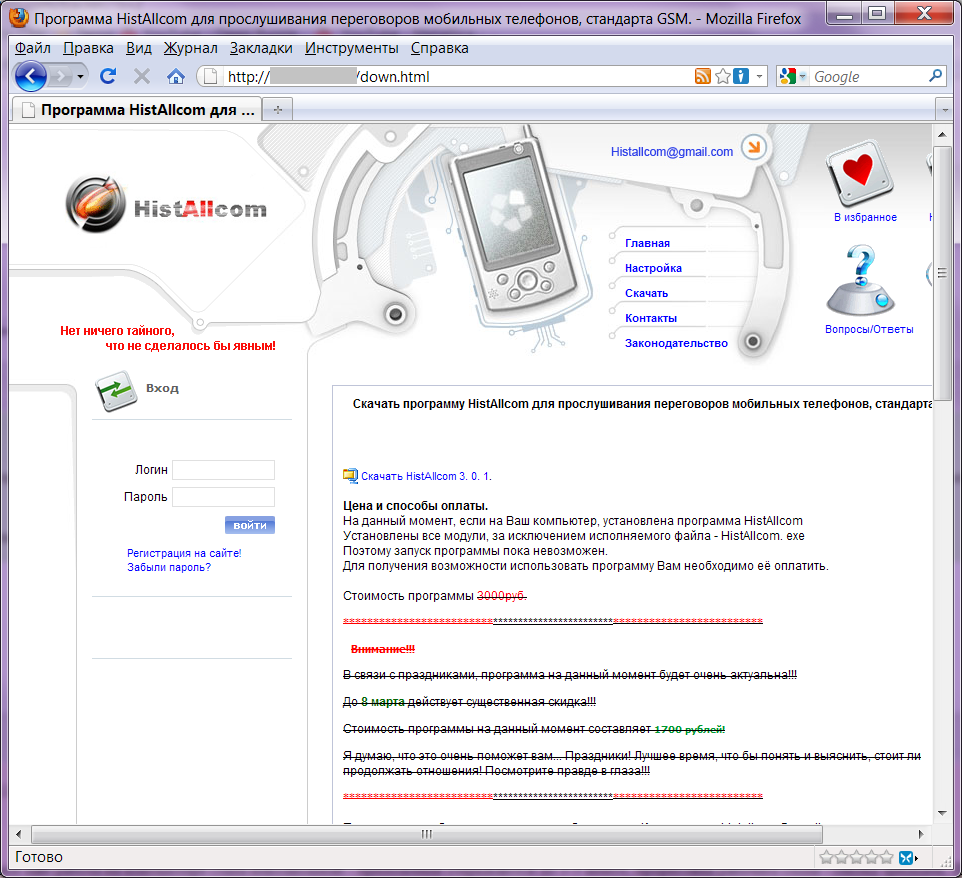
Task: Open the Правка menu
Action: pyautogui.click(x=88, y=48)
